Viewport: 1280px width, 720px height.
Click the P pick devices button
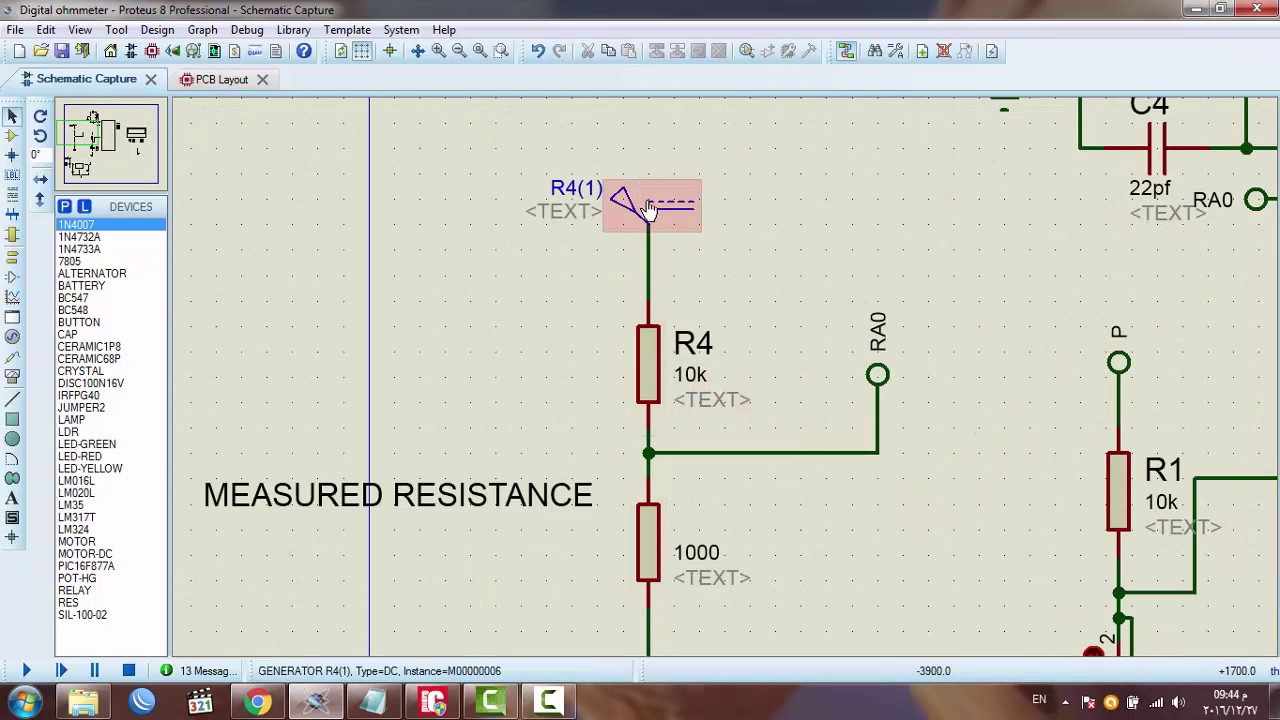[x=65, y=207]
